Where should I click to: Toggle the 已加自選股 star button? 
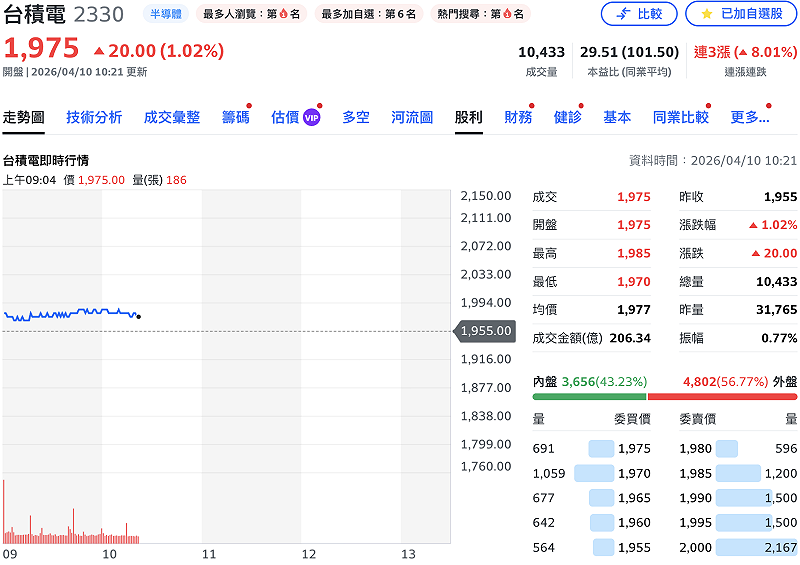(741, 14)
